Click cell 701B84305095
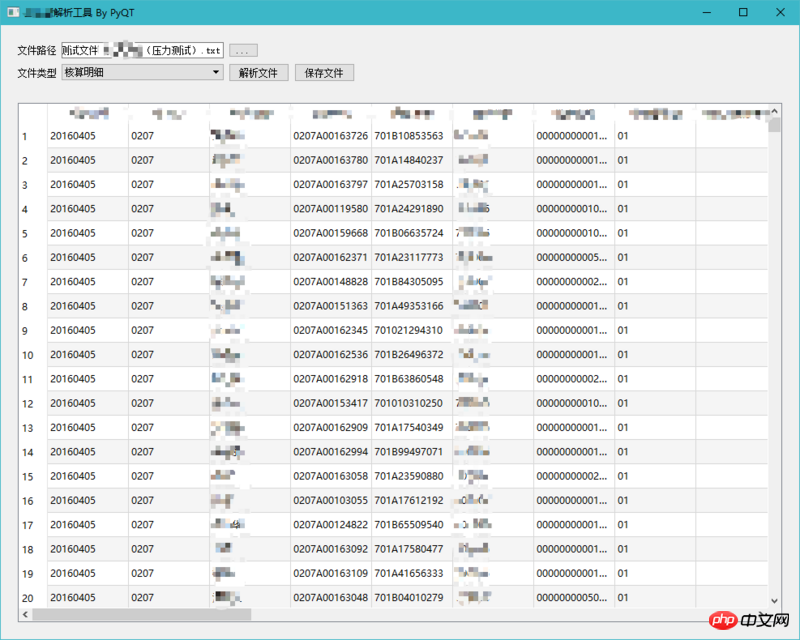The height and width of the screenshot is (640, 800). click(412, 282)
